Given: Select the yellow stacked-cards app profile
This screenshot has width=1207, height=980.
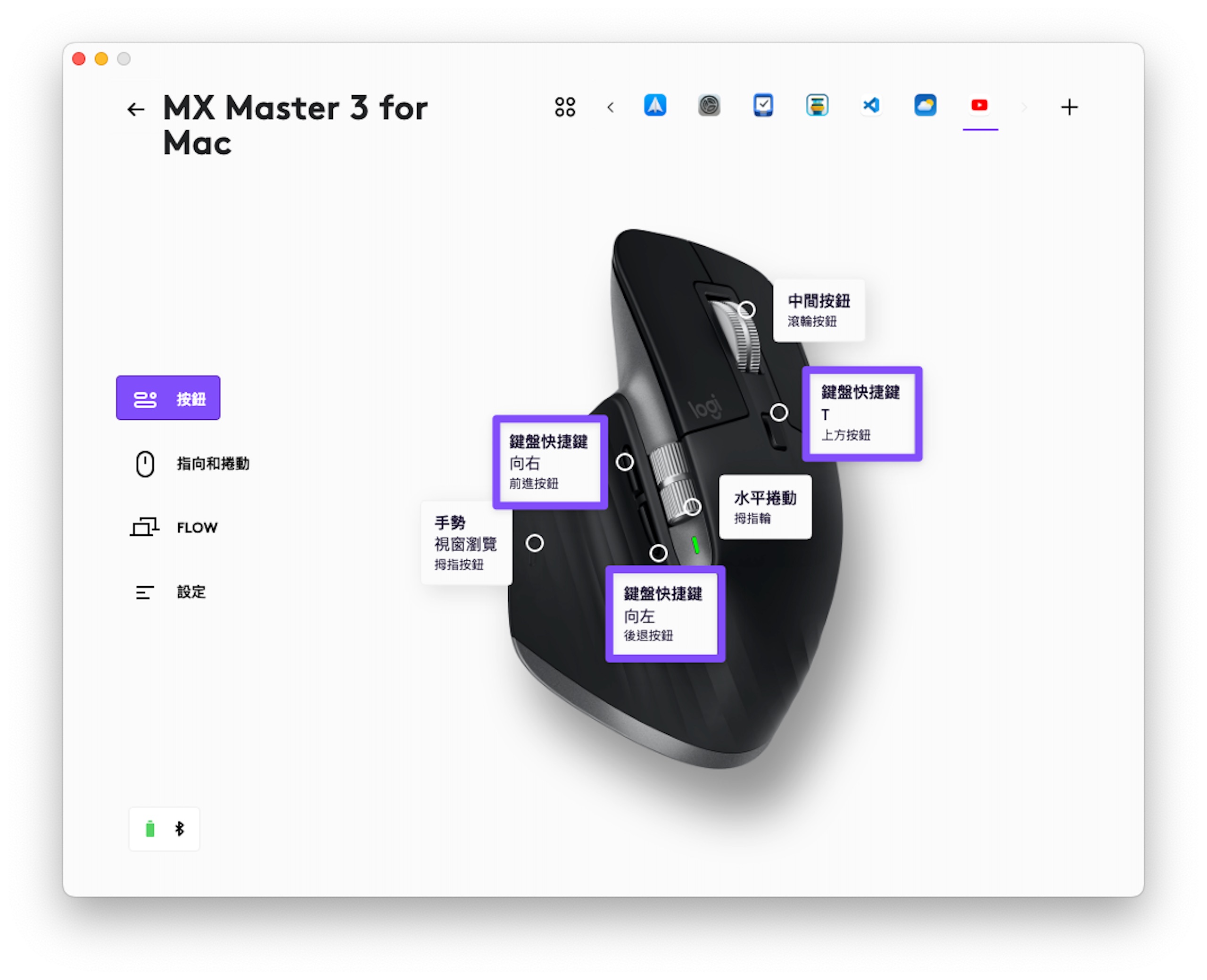Looking at the screenshot, I should pyautogui.click(x=817, y=106).
